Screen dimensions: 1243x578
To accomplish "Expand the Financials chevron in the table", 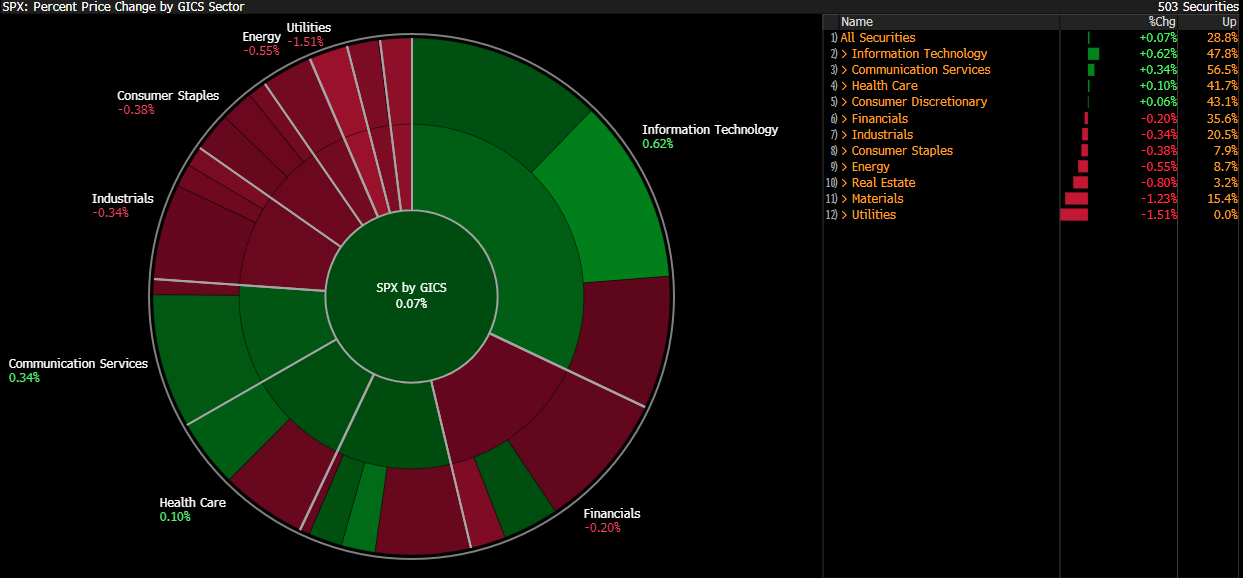I will [845, 119].
